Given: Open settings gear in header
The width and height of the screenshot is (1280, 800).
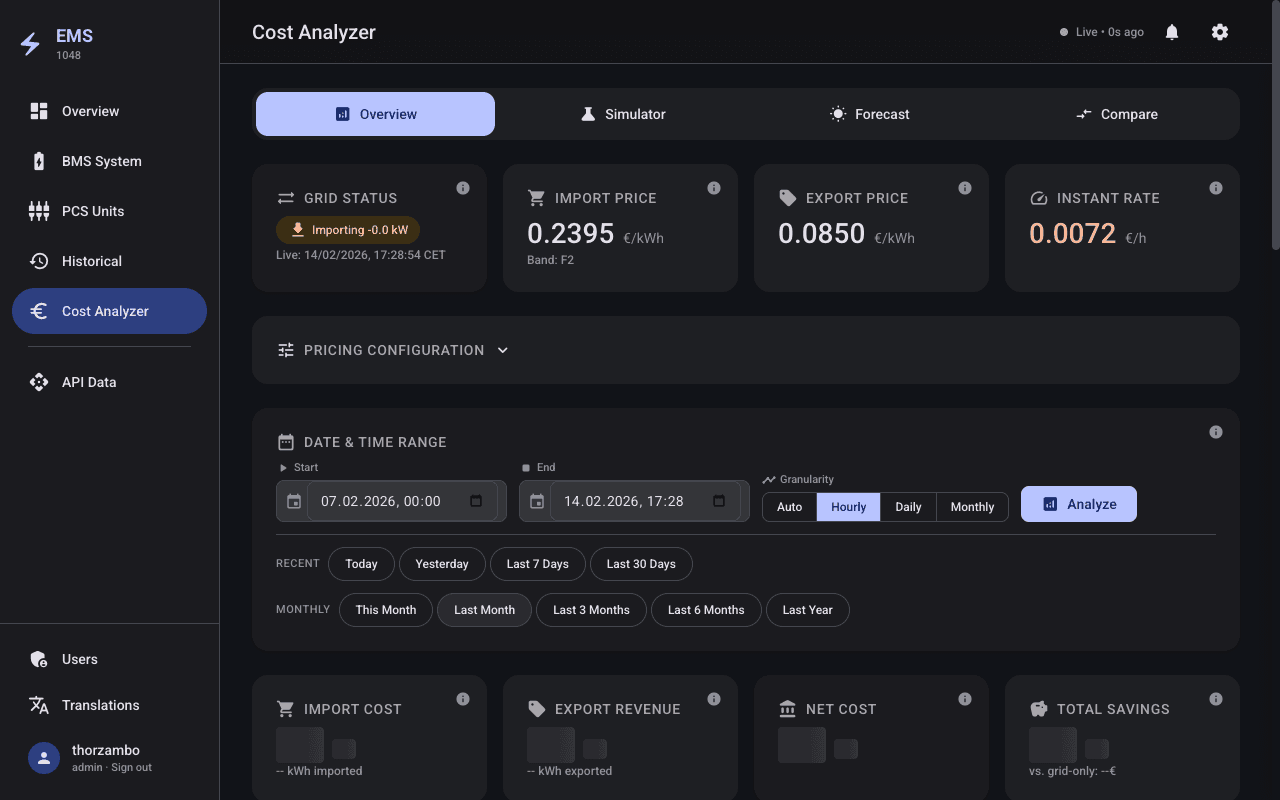Looking at the screenshot, I should (1220, 32).
